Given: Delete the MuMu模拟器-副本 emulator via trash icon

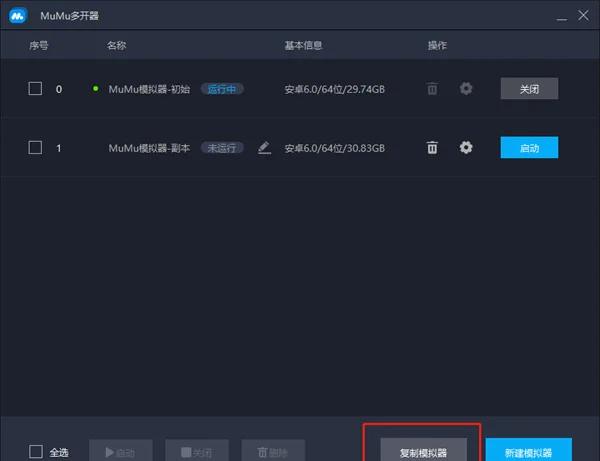Looking at the screenshot, I should (x=432, y=147).
